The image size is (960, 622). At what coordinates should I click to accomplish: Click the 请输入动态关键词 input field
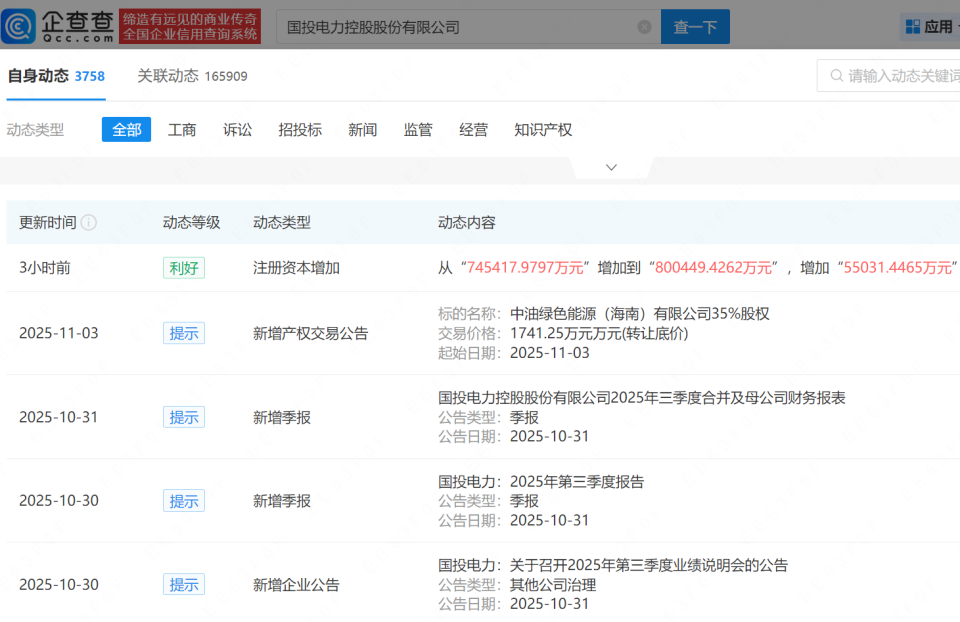coord(900,75)
